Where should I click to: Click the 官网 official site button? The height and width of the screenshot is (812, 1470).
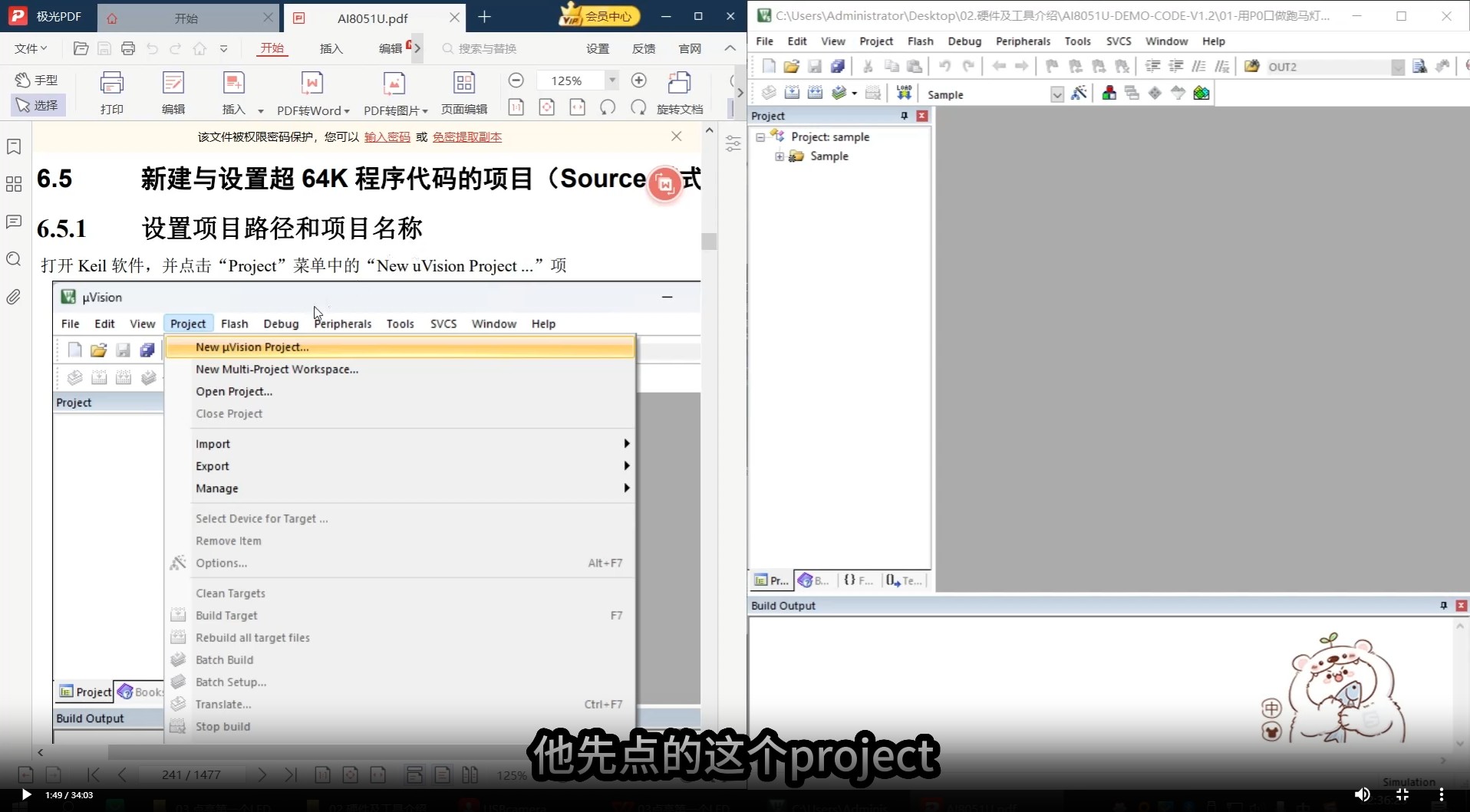pos(690,48)
